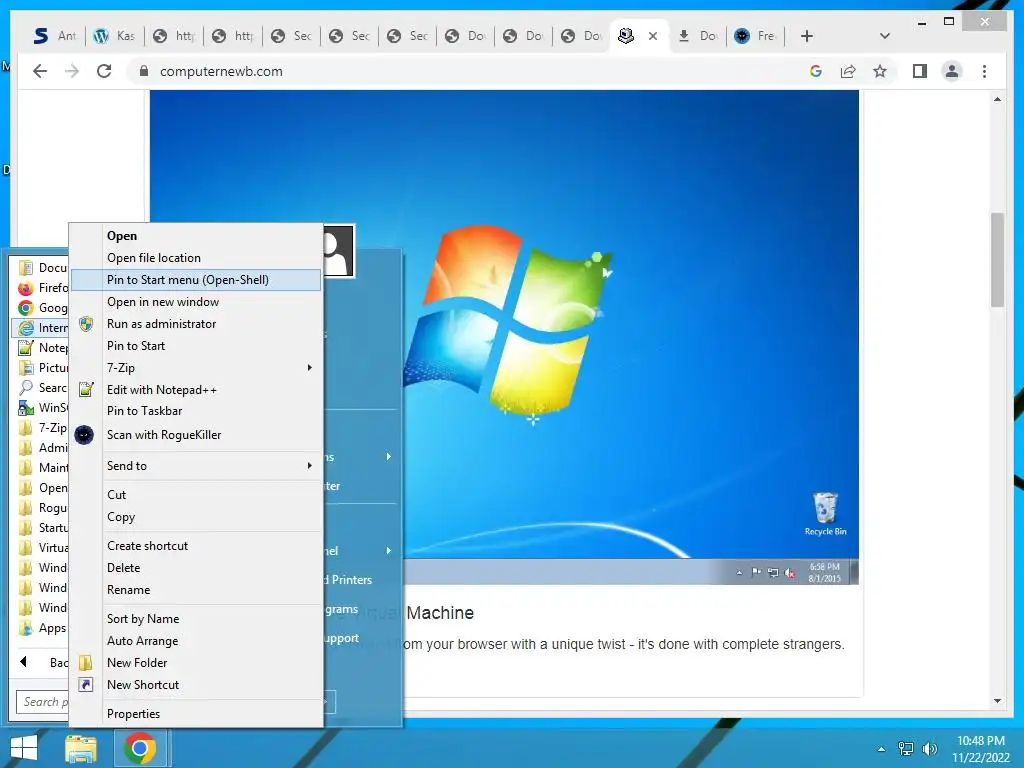Close the active computernewb tab
This screenshot has height=768, width=1024.
click(x=652, y=36)
